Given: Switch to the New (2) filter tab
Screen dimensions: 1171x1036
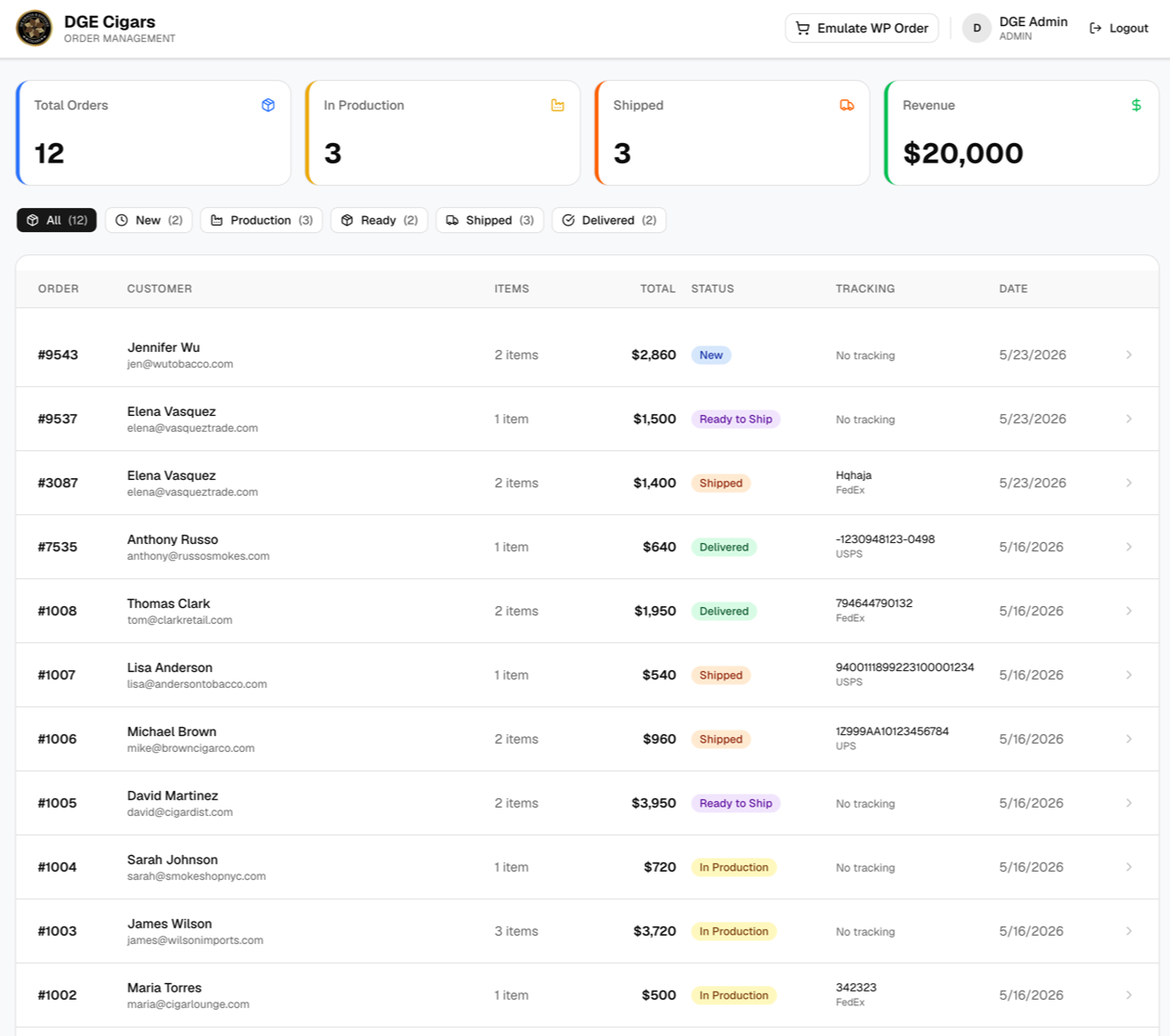Looking at the screenshot, I should pyautogui.click(x=149, y=220).
